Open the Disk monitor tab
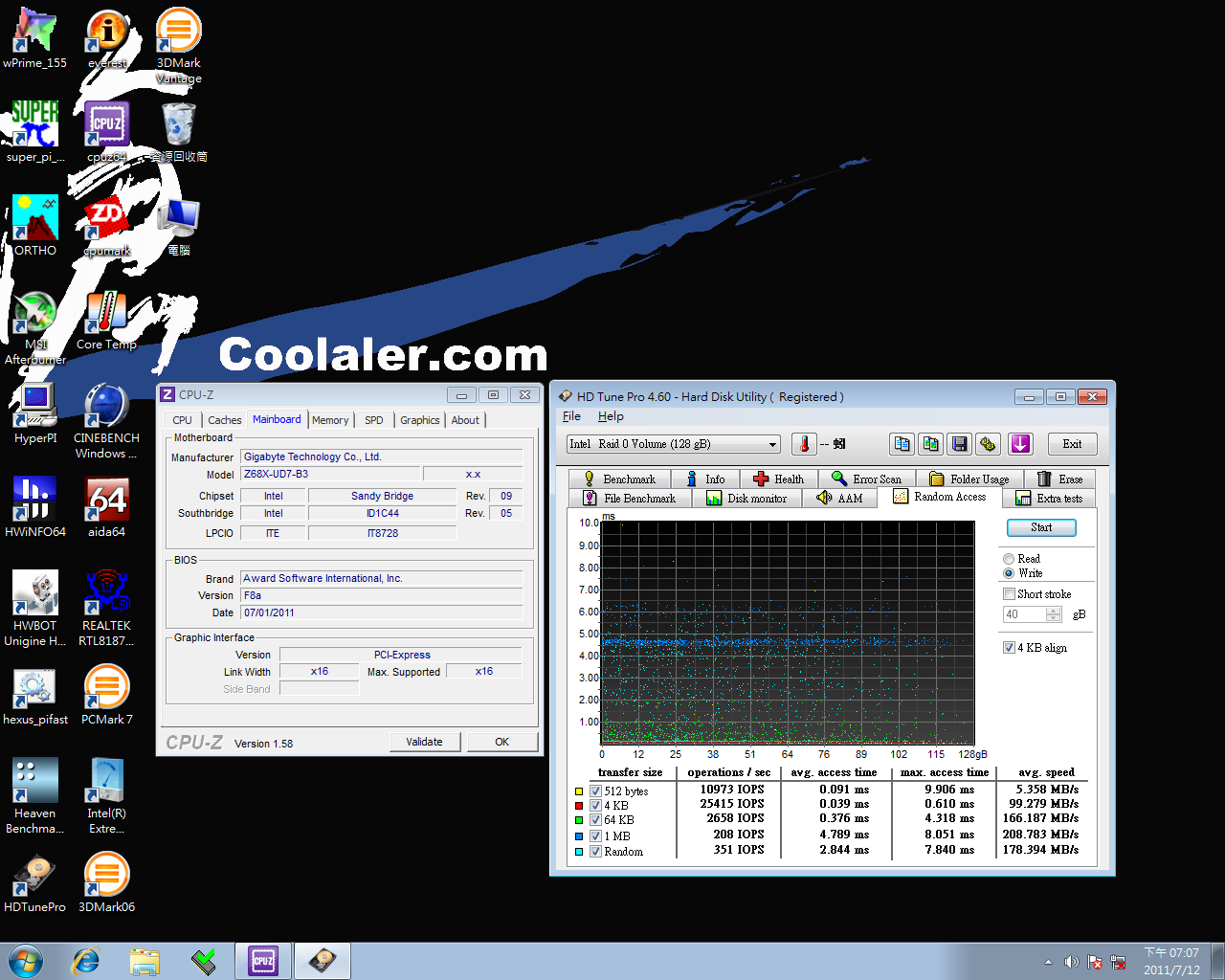Image resolution: width=1225 pixels, height=980 pixels. (x=747, y=499)
